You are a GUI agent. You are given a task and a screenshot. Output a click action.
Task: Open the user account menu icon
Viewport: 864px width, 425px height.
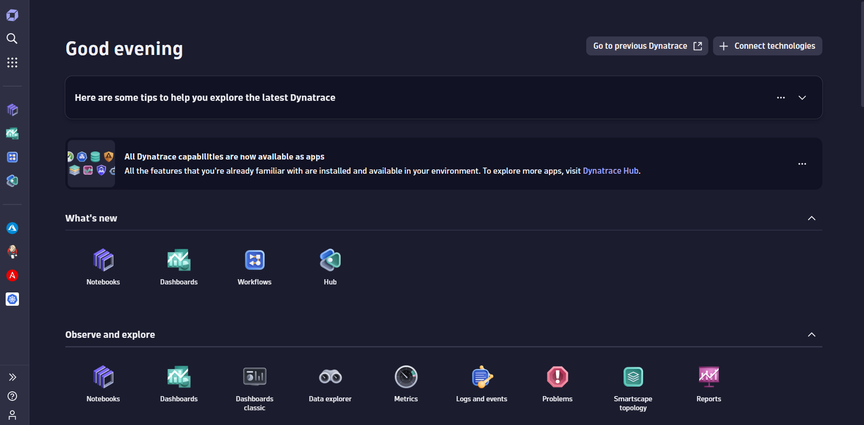[x=12, y=415]
